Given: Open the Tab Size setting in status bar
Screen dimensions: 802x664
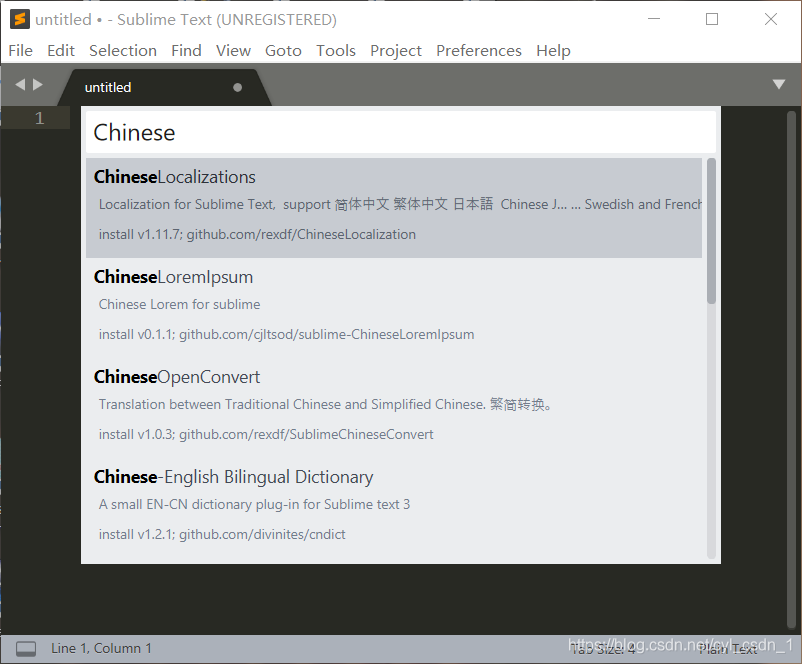Looking at the screenshot, I should point(603,649).
